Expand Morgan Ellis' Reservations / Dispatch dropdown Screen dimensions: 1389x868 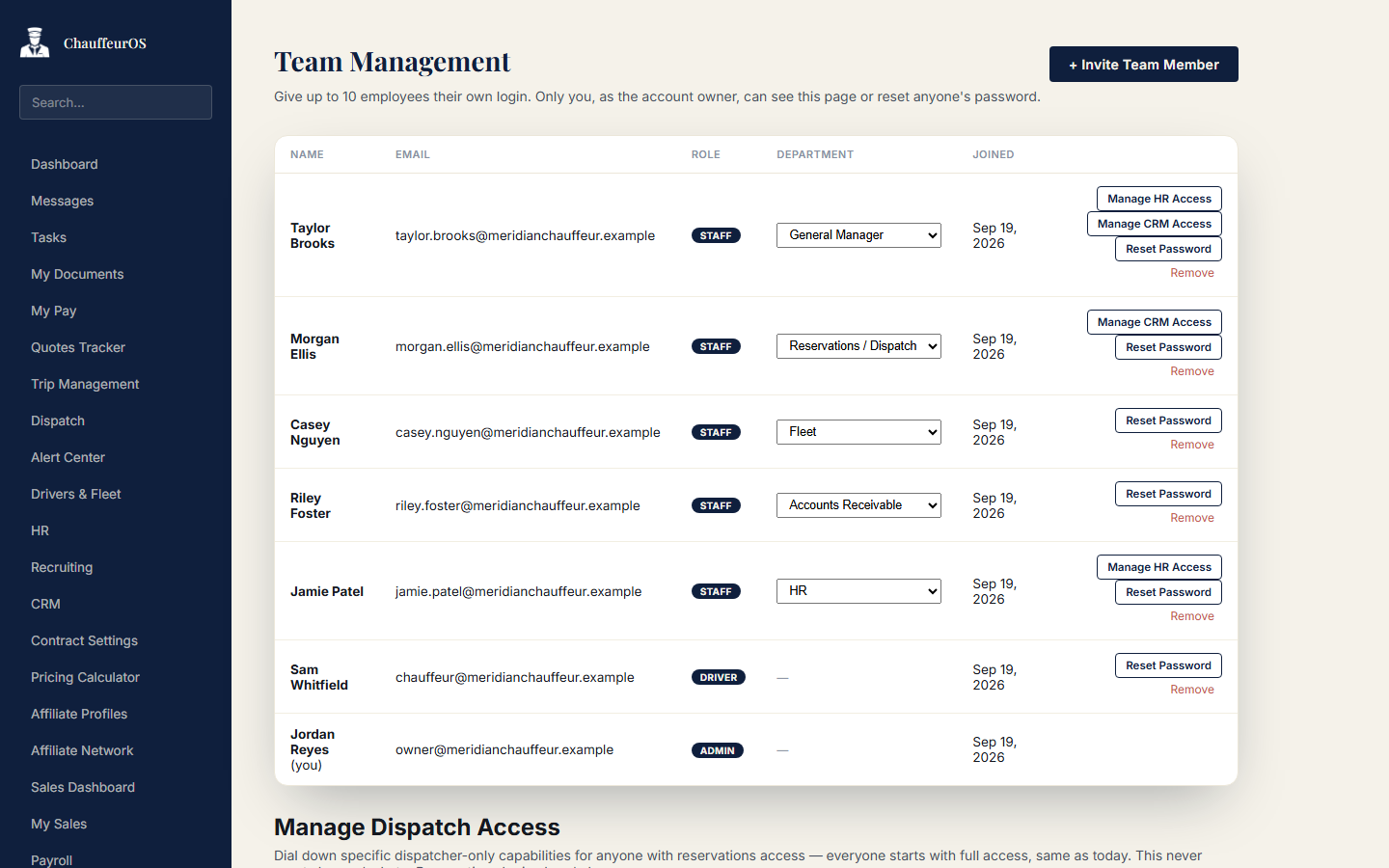point(858,346)
